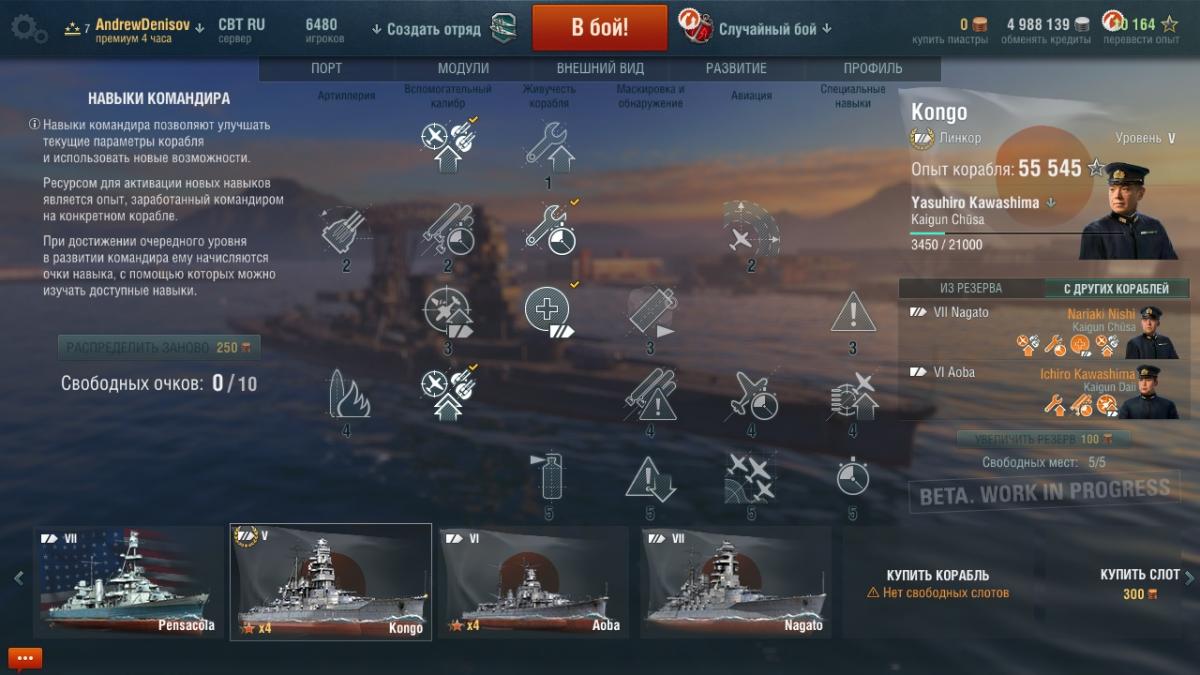Switch to the 'Из резерва' toggle
This screenshot has height=675, width=1200.
click(970, 288)
